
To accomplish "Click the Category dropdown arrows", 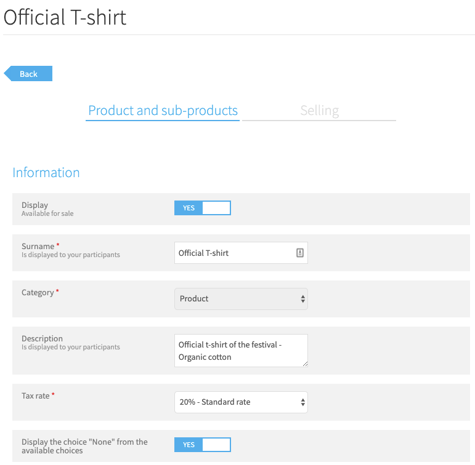I will pyautogui.click(x=303, y=299).
